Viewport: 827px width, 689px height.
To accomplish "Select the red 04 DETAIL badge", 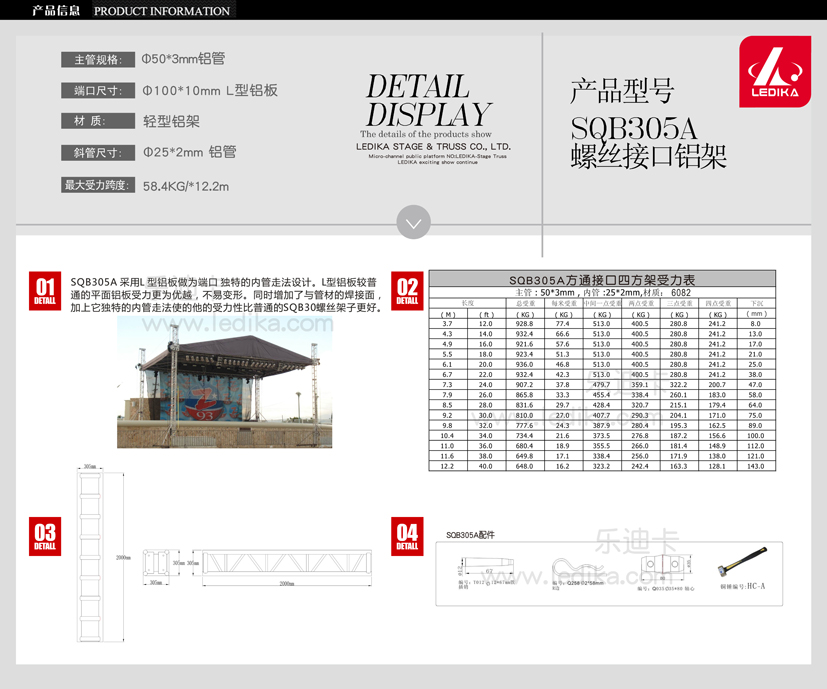I will (x=407, y=536).
